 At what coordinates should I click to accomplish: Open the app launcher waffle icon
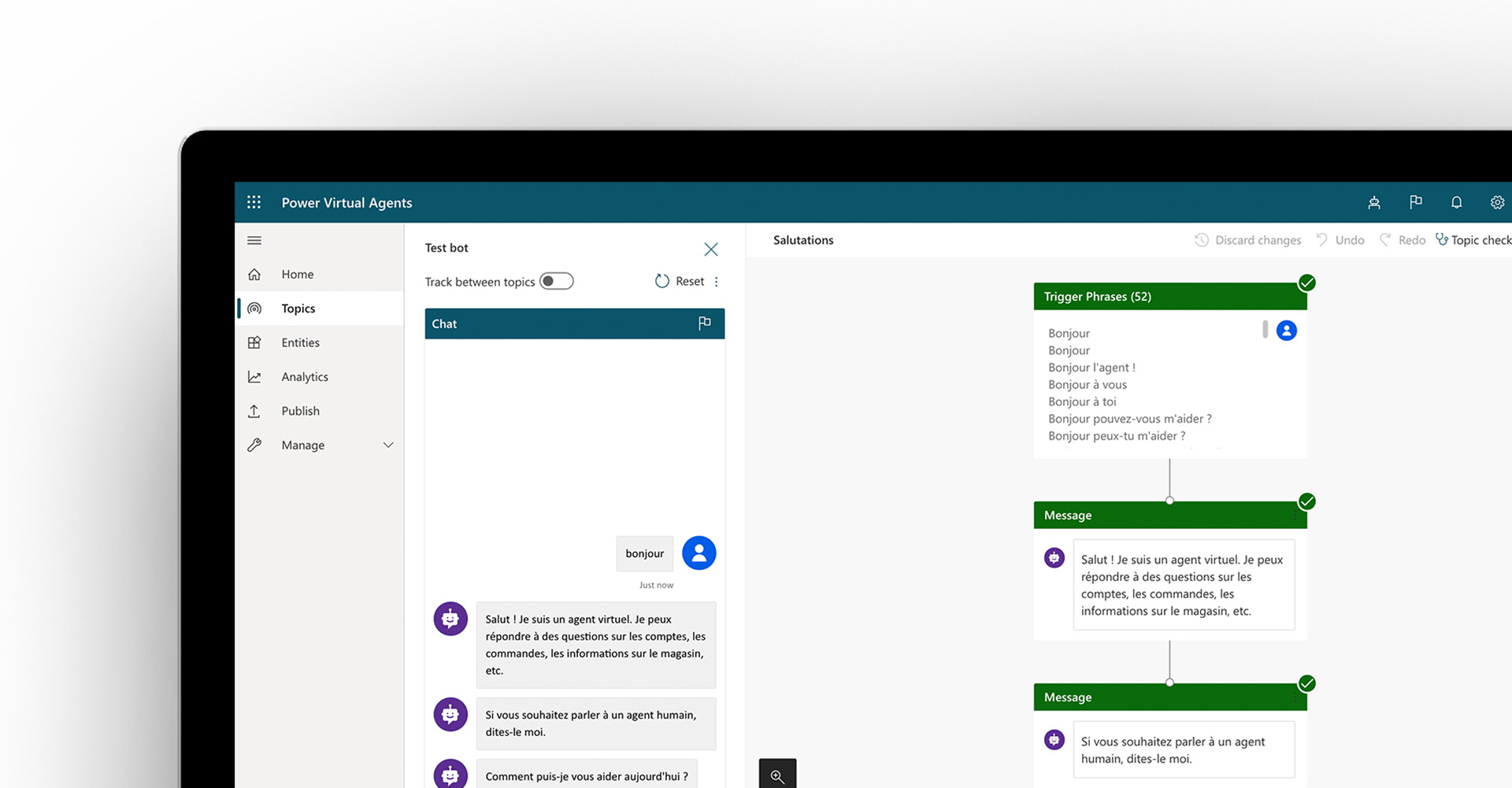[x=254, y=202]
